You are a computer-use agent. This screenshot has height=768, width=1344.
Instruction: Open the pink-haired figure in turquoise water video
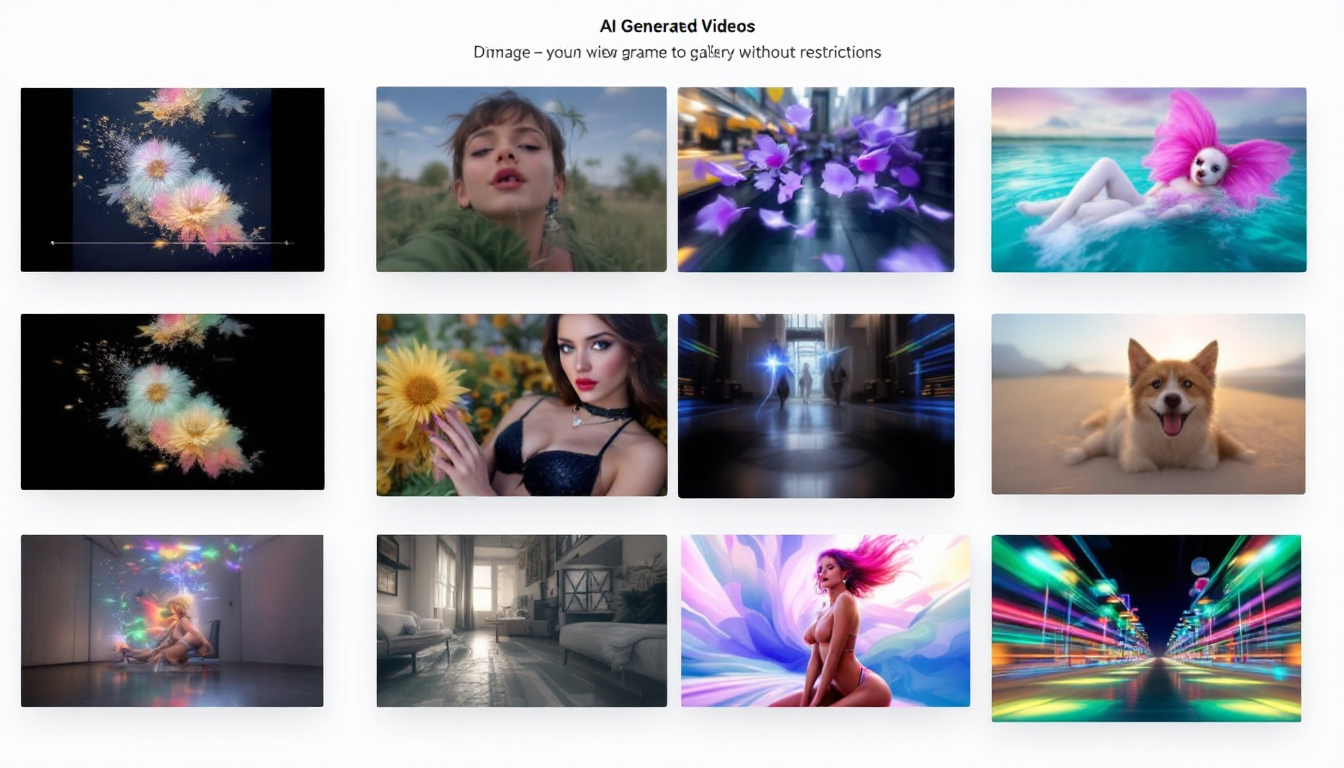coord(1148,179)
